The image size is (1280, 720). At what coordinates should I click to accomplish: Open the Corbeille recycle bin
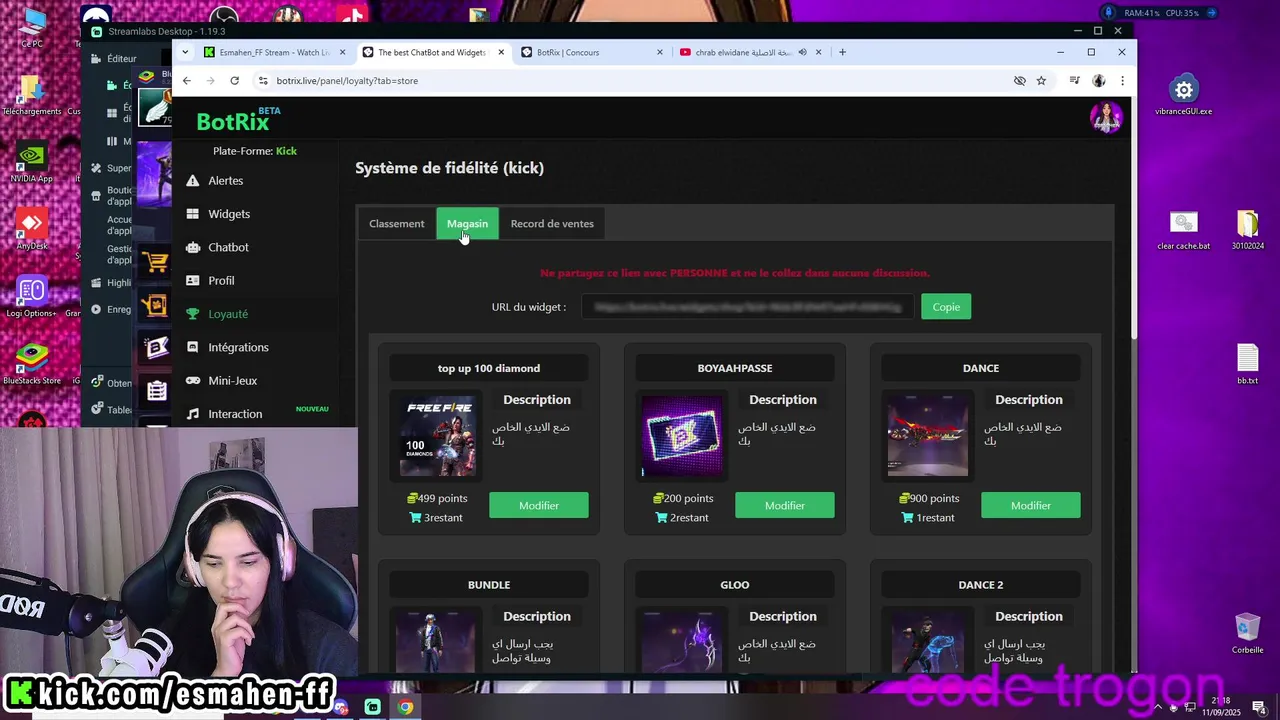coord(1247,633)
